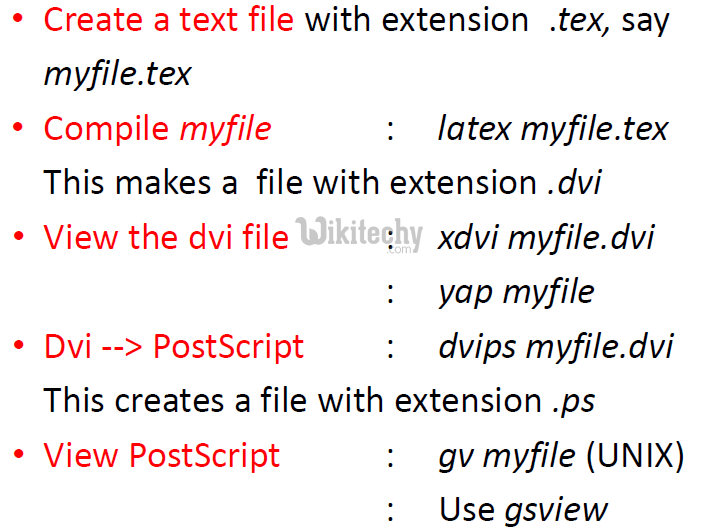The width and height of the screenshot is (717, 531).
Task: Click the ".ps" extension text
Action: pyautogui.click(x=573, y=401)
